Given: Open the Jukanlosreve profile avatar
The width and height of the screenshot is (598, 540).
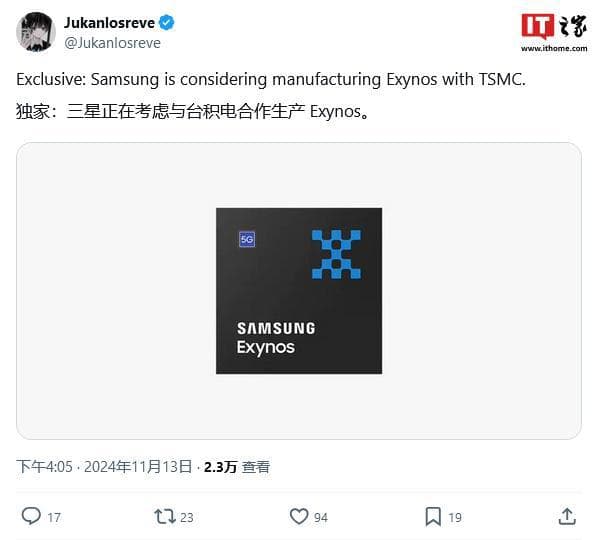Looking at the screenshot, I should click(x=36, y=32).
